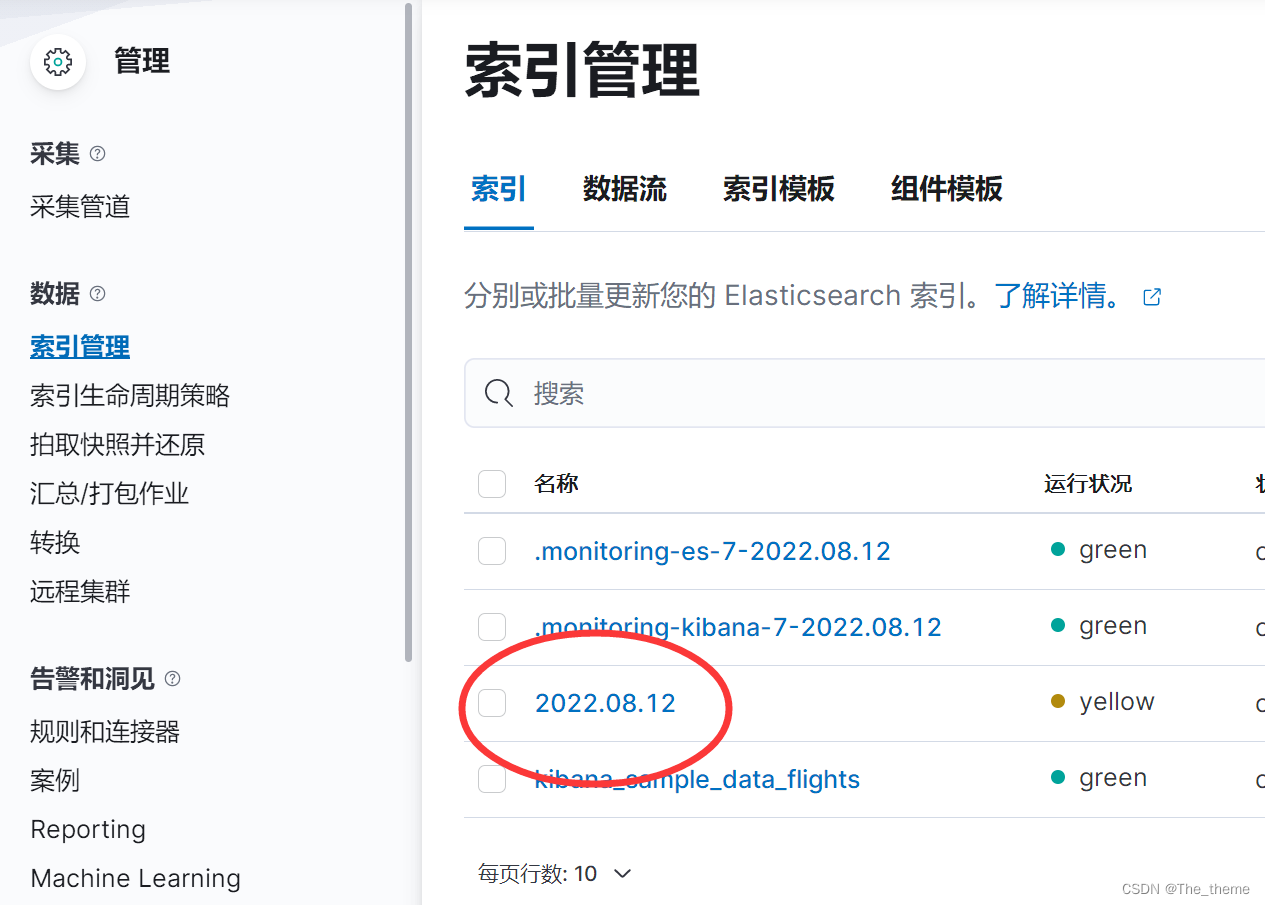Switch to the 数据流 tab
The image size is (1265, 905).
(625, 189)
